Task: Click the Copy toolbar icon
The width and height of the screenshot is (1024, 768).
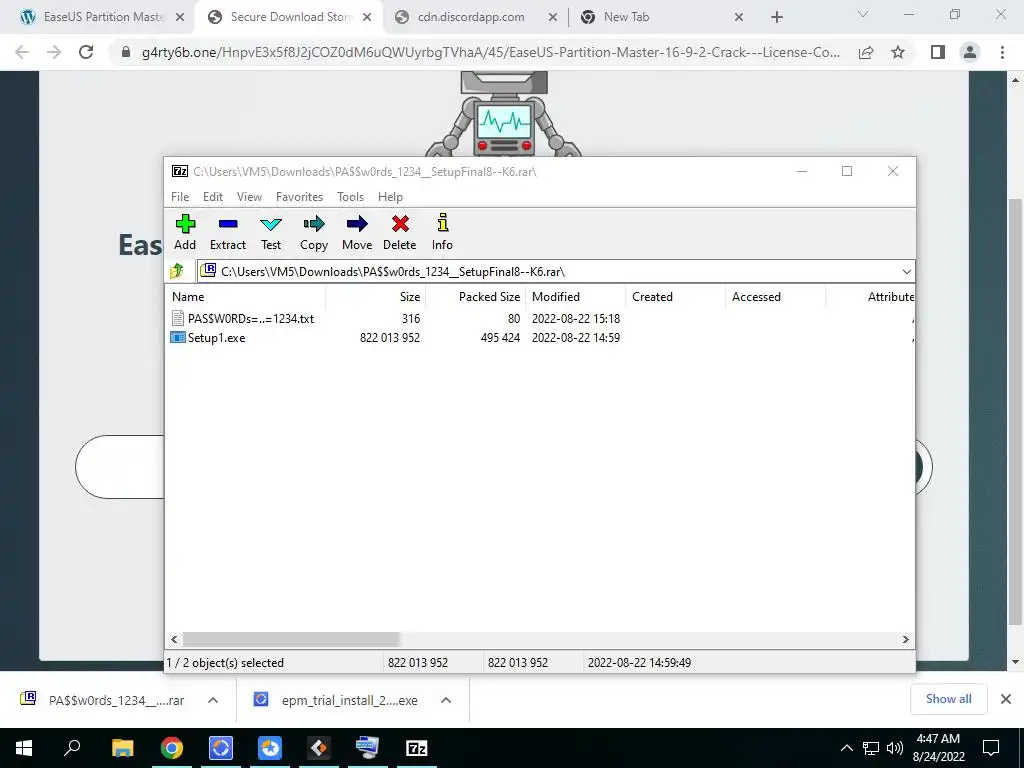Action: point(313,232)
